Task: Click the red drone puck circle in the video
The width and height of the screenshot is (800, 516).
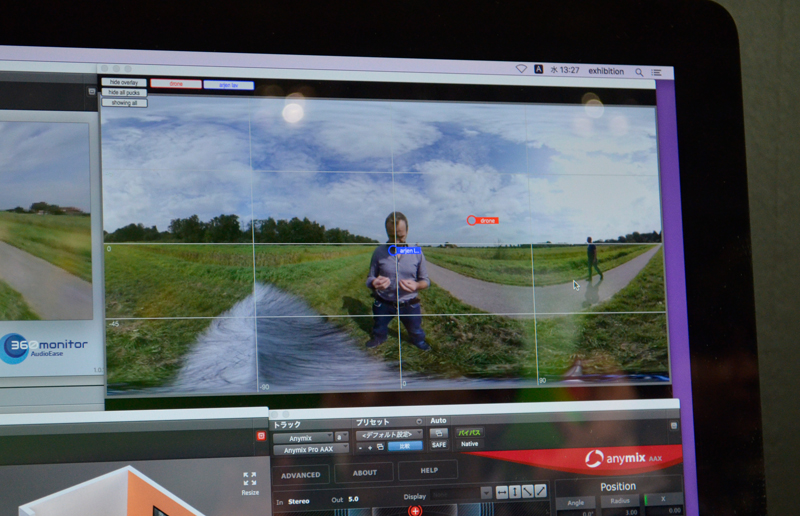Action: click(x=471, y=220)
